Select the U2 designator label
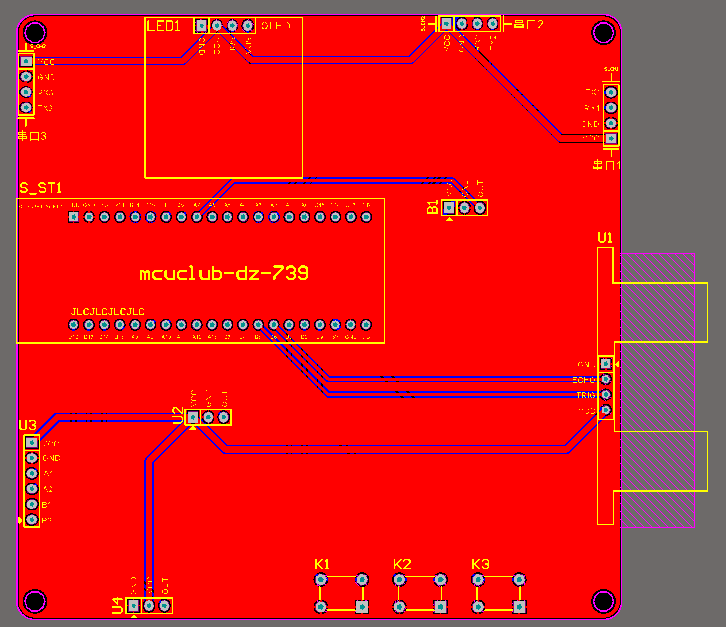The image size is (726, 627). 178,415
